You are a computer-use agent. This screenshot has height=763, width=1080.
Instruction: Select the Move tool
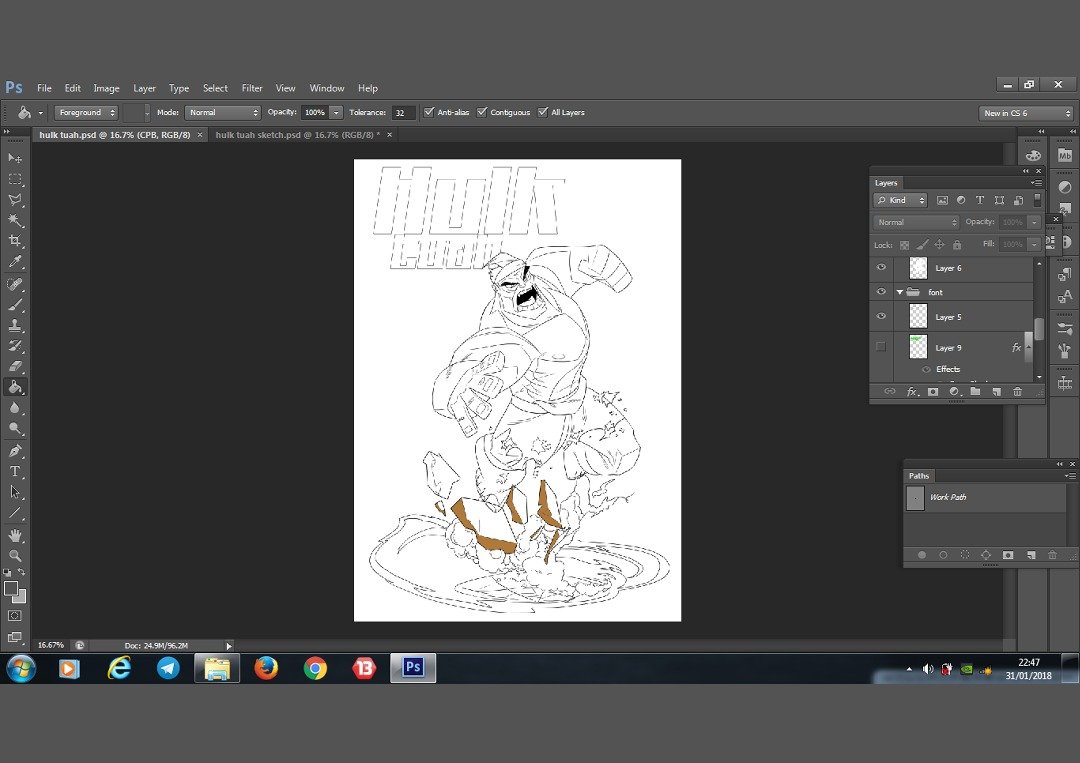coord(14,158)
